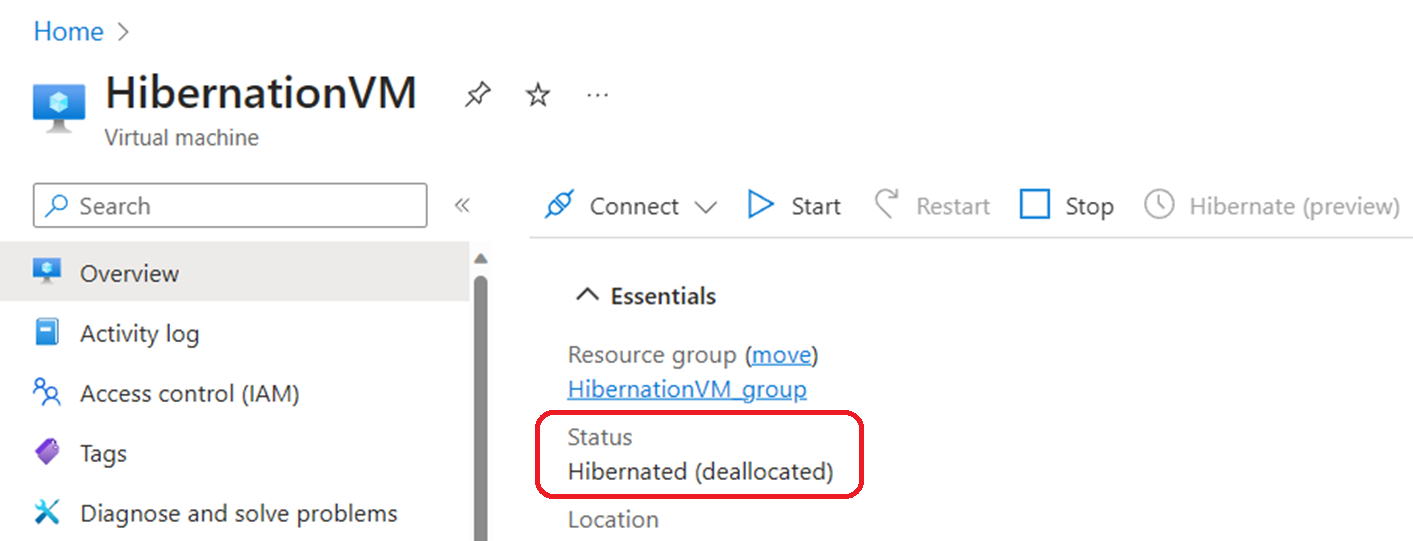Click the HibernationVM title heading
Screen dimensions: 1413x541
tap(261, 93)
